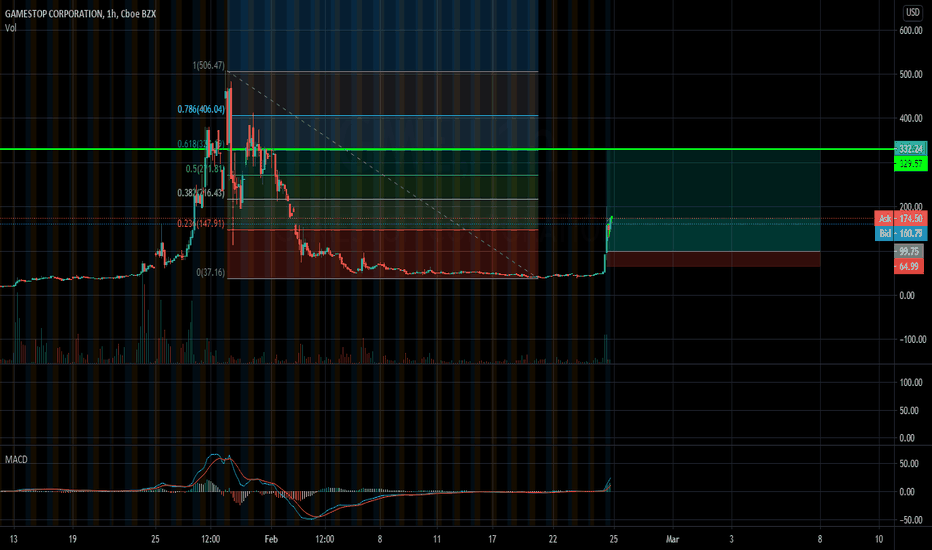
Task: Click the 10 date label
Action: [x=879, y=539]
